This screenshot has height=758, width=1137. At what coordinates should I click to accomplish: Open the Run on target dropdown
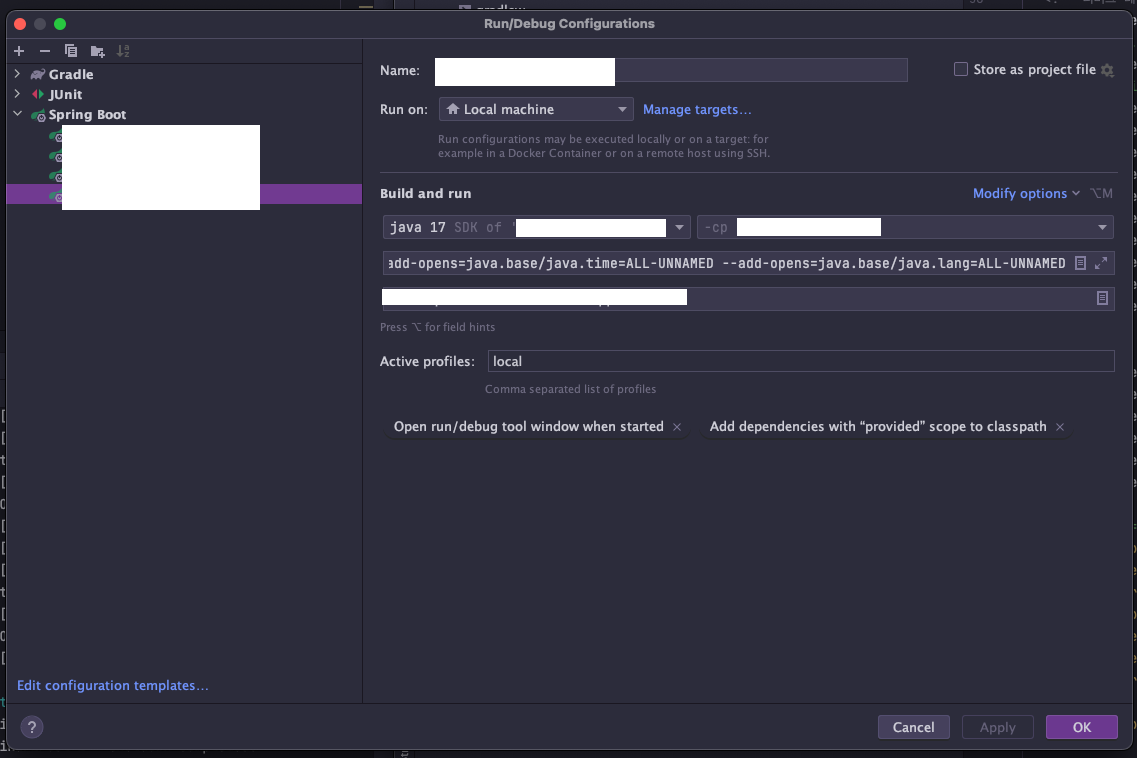tap(622, 108)
